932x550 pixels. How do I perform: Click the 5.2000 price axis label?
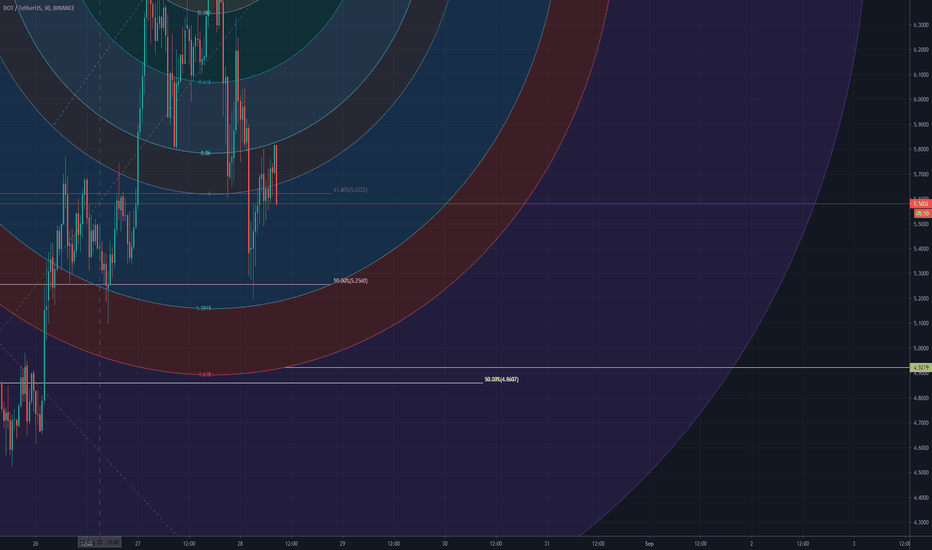[921, 299]
